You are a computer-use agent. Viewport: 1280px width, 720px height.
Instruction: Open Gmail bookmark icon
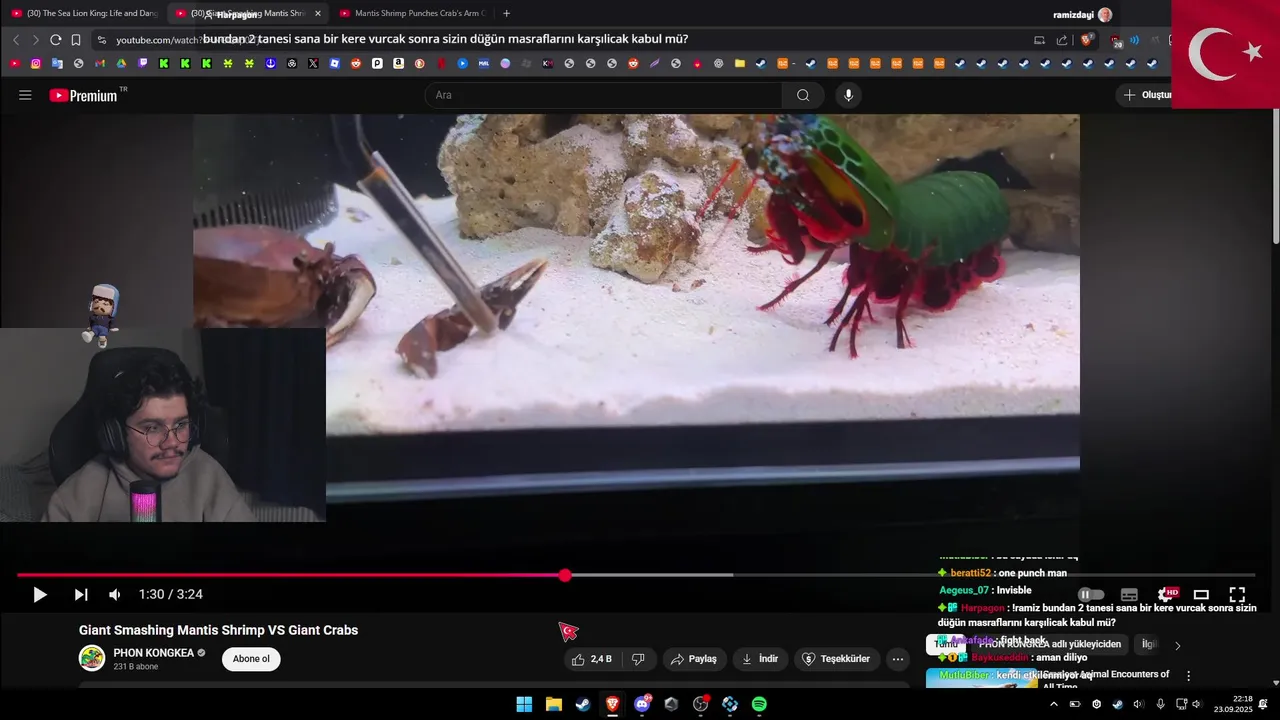[100, 63]
